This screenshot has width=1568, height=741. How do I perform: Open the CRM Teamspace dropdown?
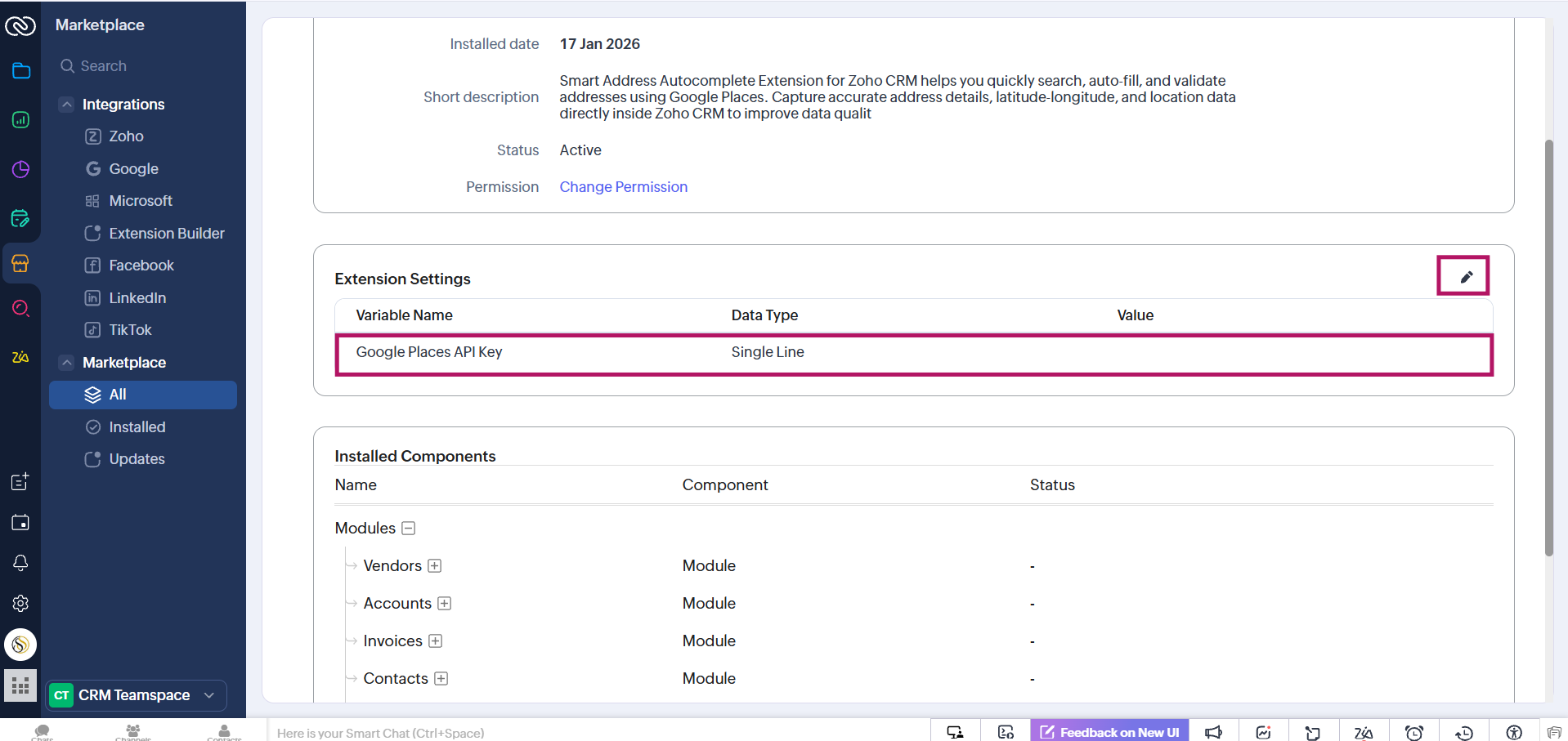coord(135,695)
